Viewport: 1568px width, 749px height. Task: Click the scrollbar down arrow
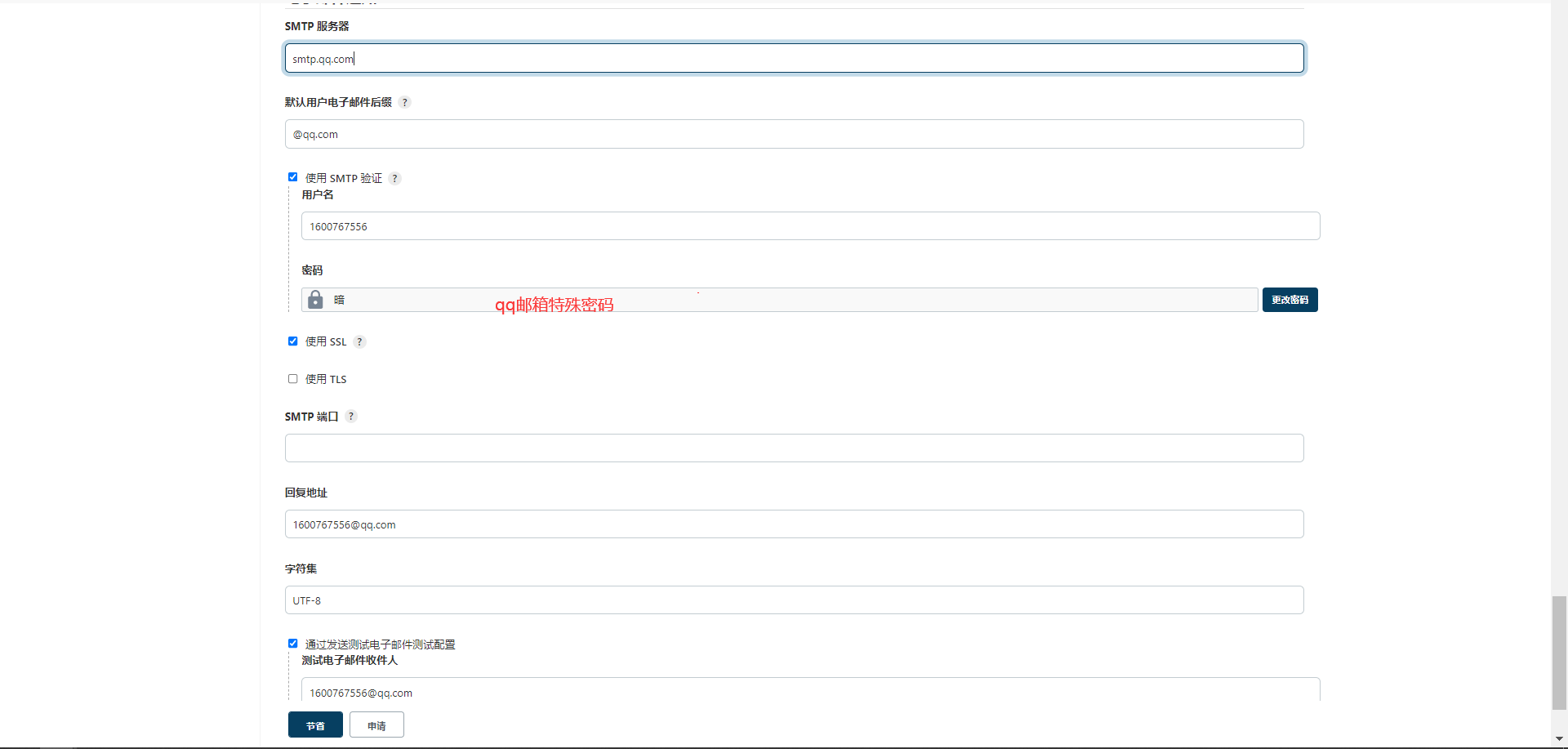click(x=1559, y=739)
